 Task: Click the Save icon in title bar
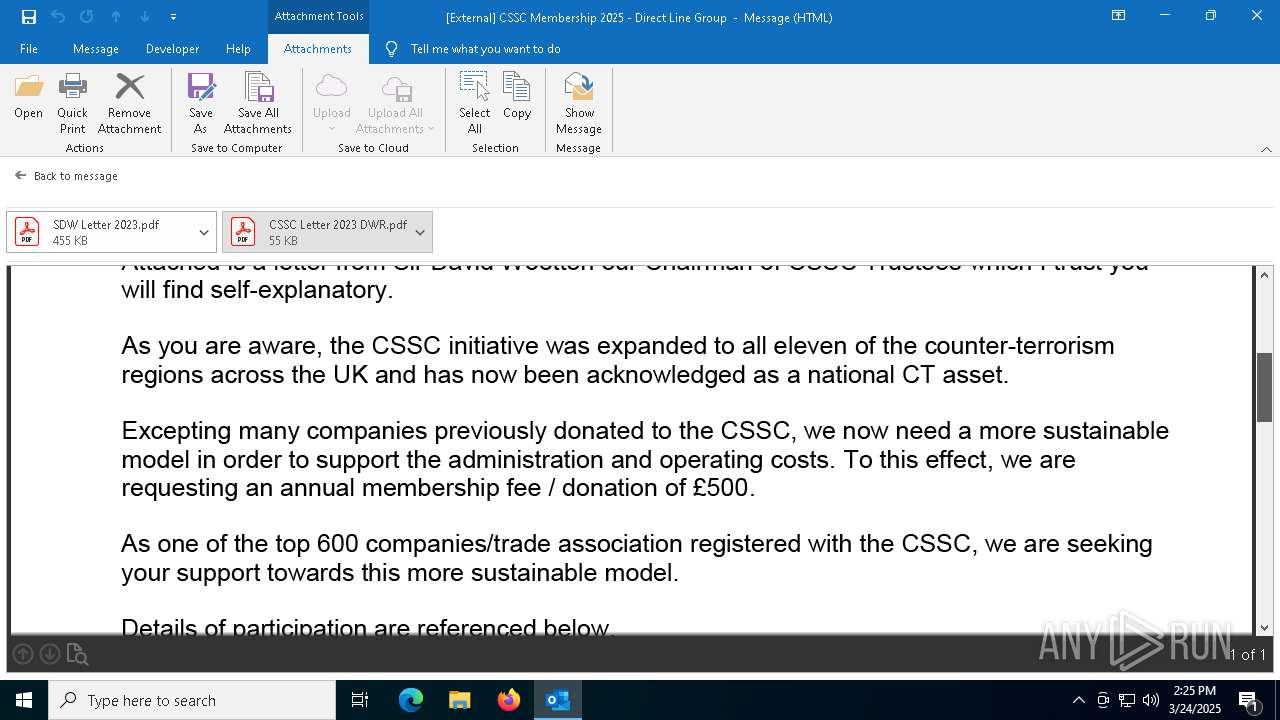click(29, 16)
